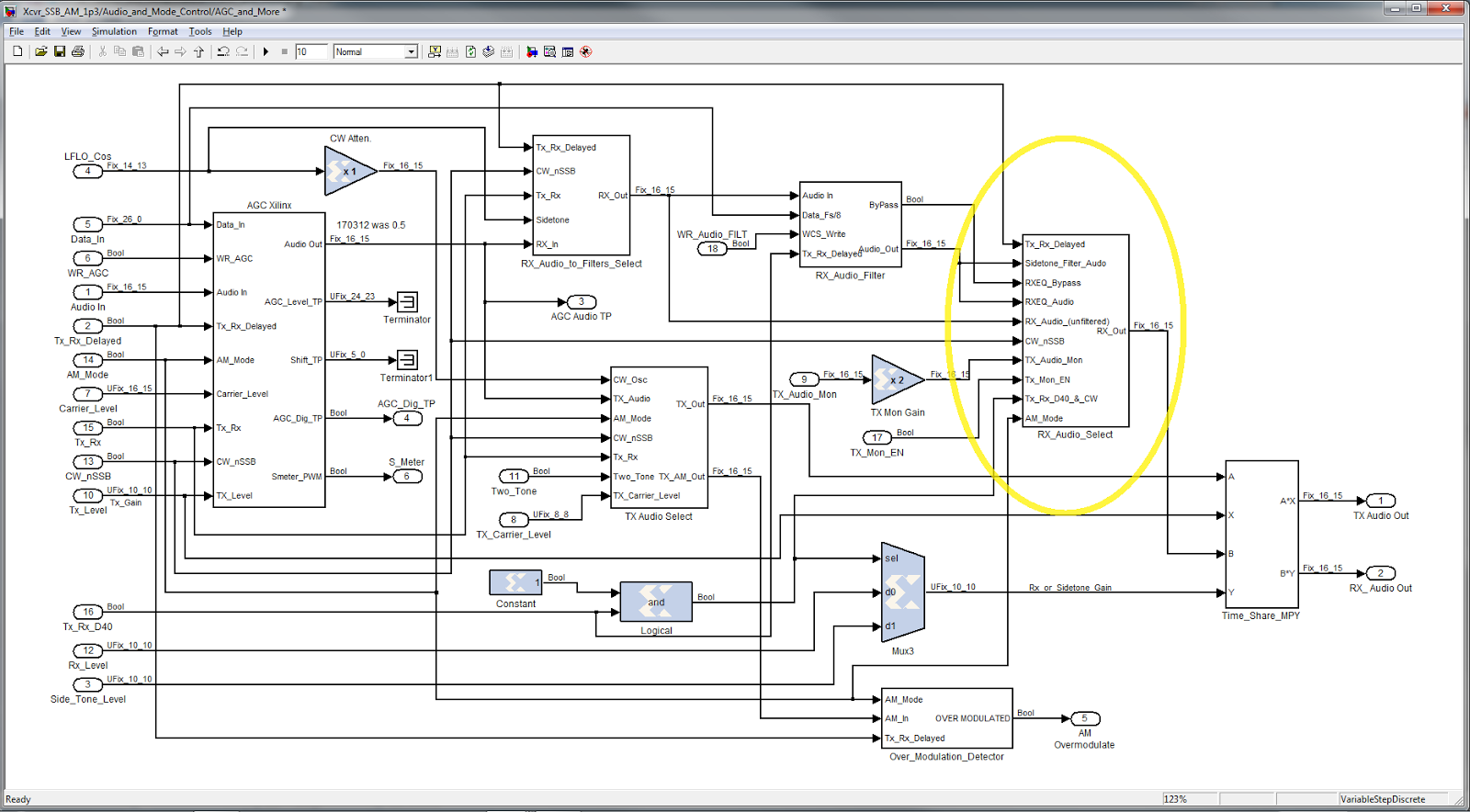Undo the last action
1470x812 pixels.
click(223, 51)
